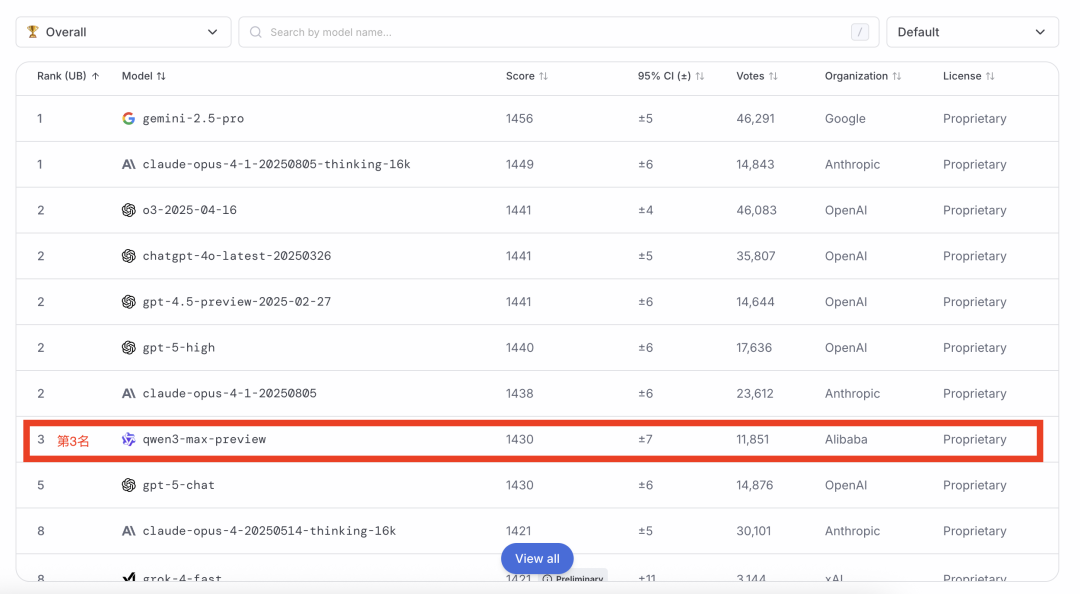The height and width of the screenshot is (594, 1080).
Task: Click OpenAI logo beside chatgpt-4o-latest-20250326
Action: [x=129, y=256]
